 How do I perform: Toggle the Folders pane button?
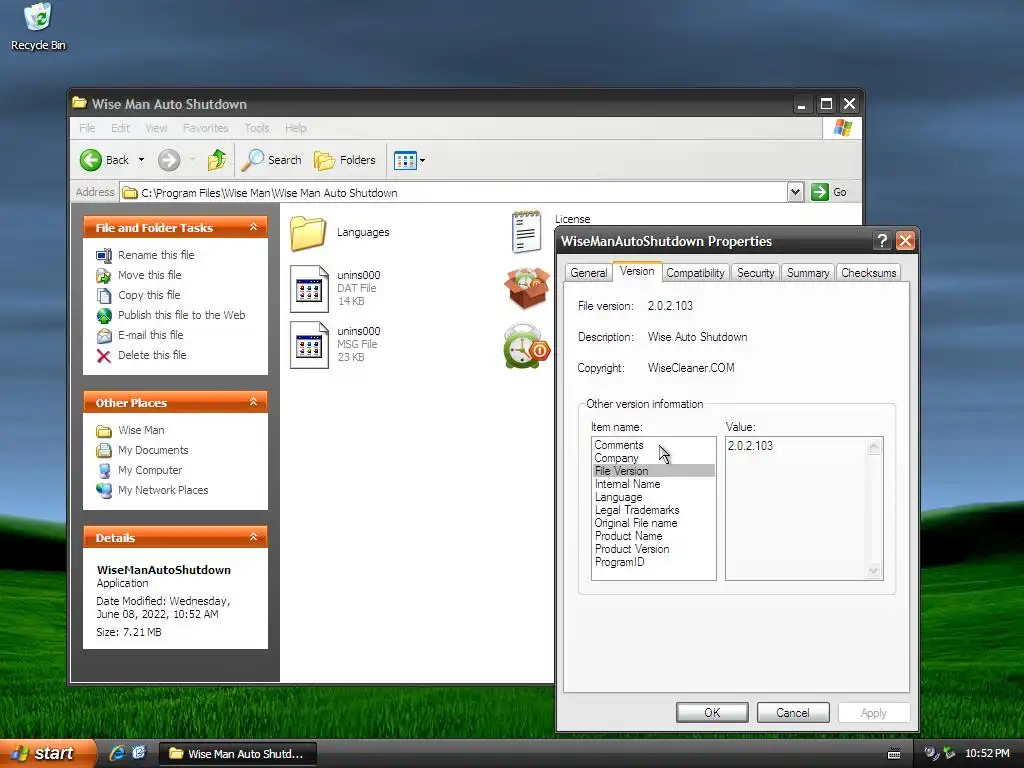point(345,160)
